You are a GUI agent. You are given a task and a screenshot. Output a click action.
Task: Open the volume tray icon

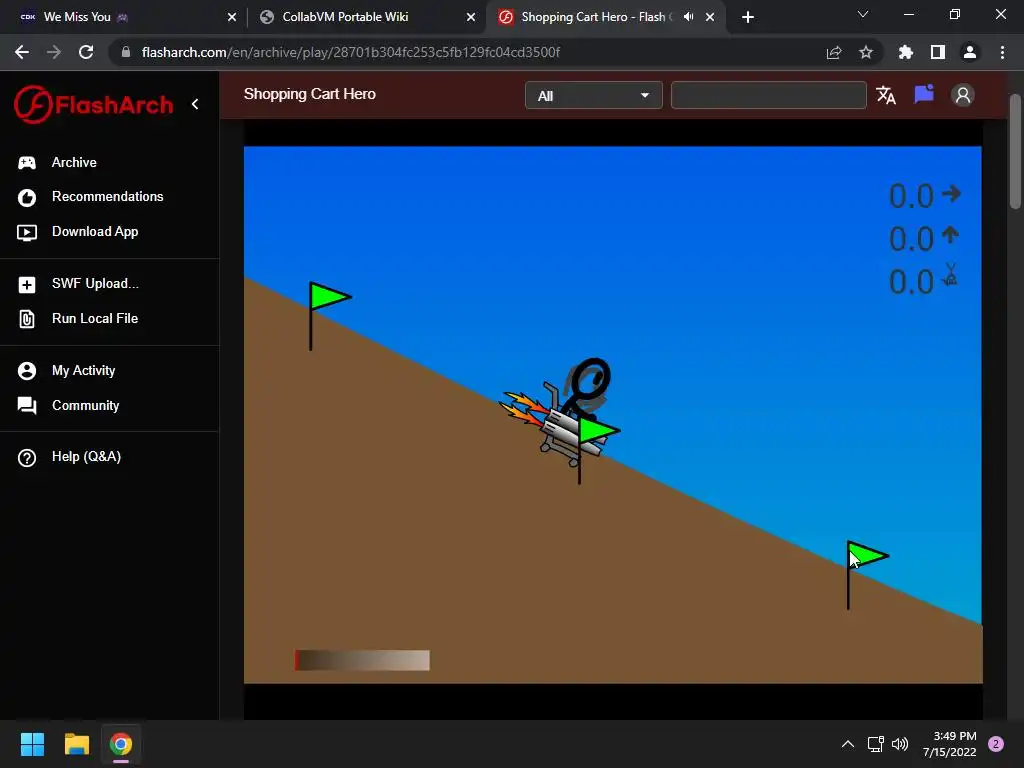900,744
